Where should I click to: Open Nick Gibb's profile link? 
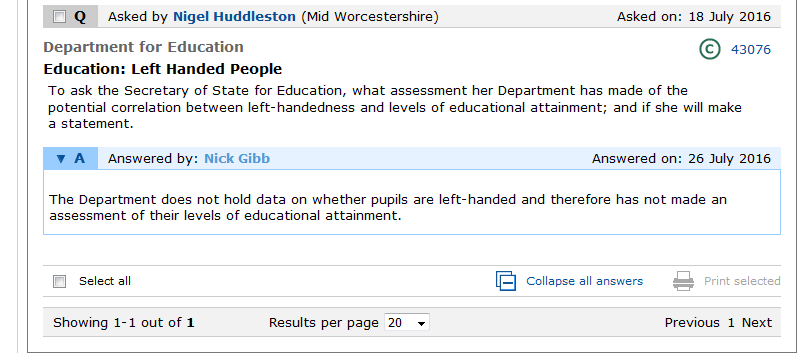click(x=237, y=159)
